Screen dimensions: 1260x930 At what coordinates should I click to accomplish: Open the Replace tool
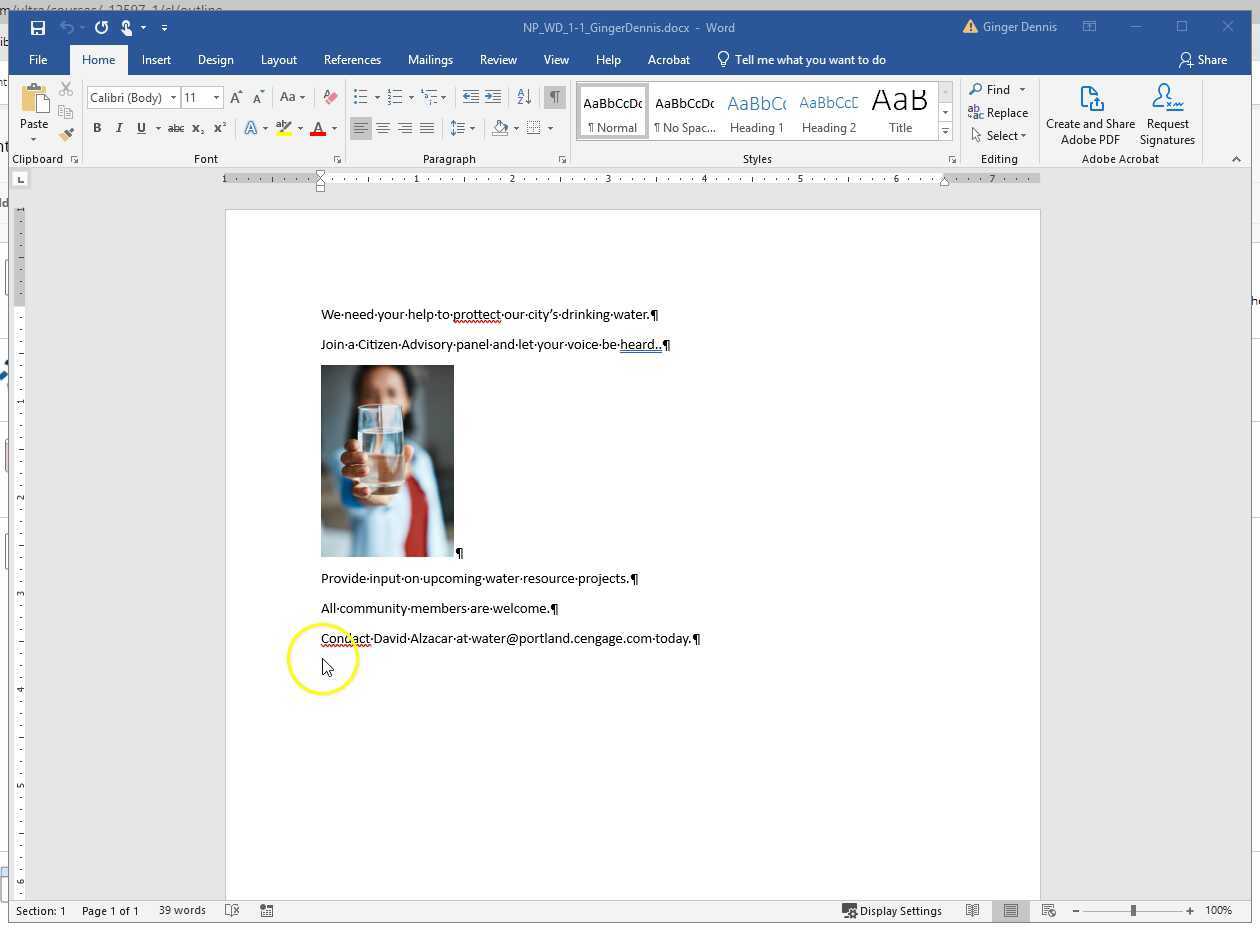(999, 112)
